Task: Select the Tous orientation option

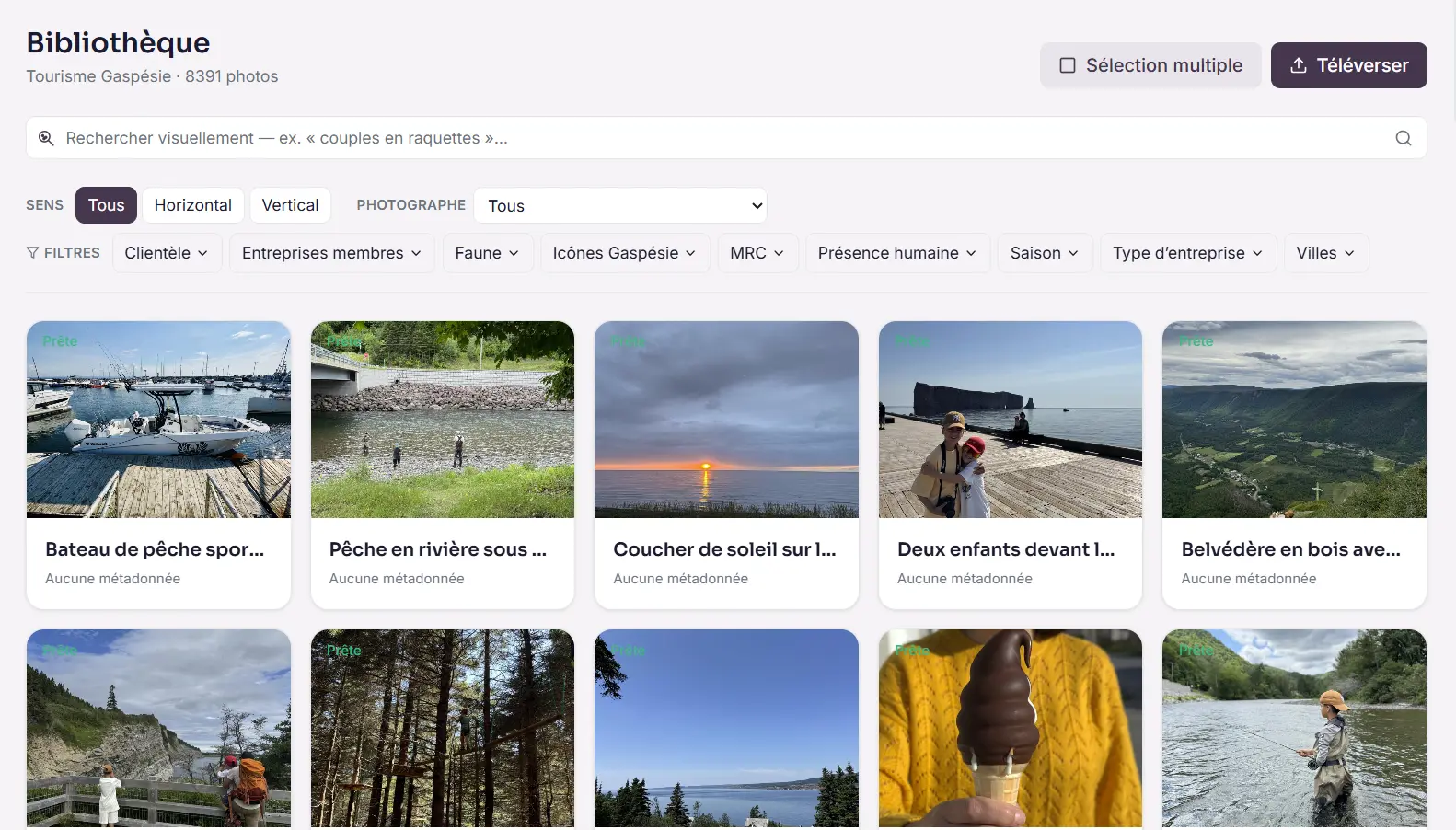Action: 106,205
